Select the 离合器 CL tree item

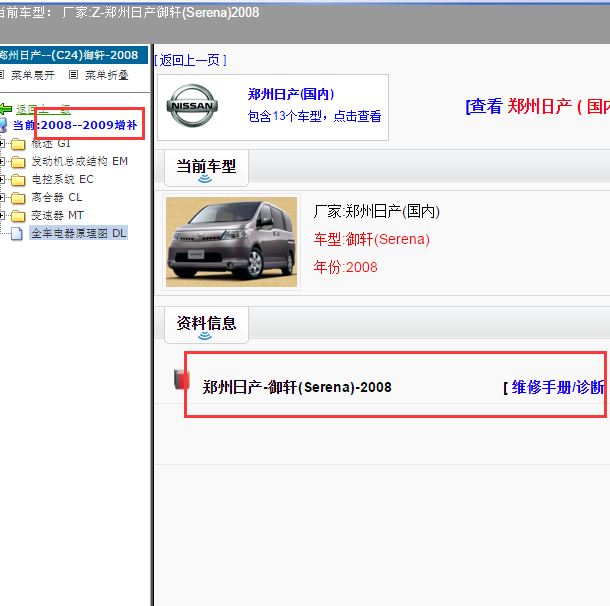[57, 197]
